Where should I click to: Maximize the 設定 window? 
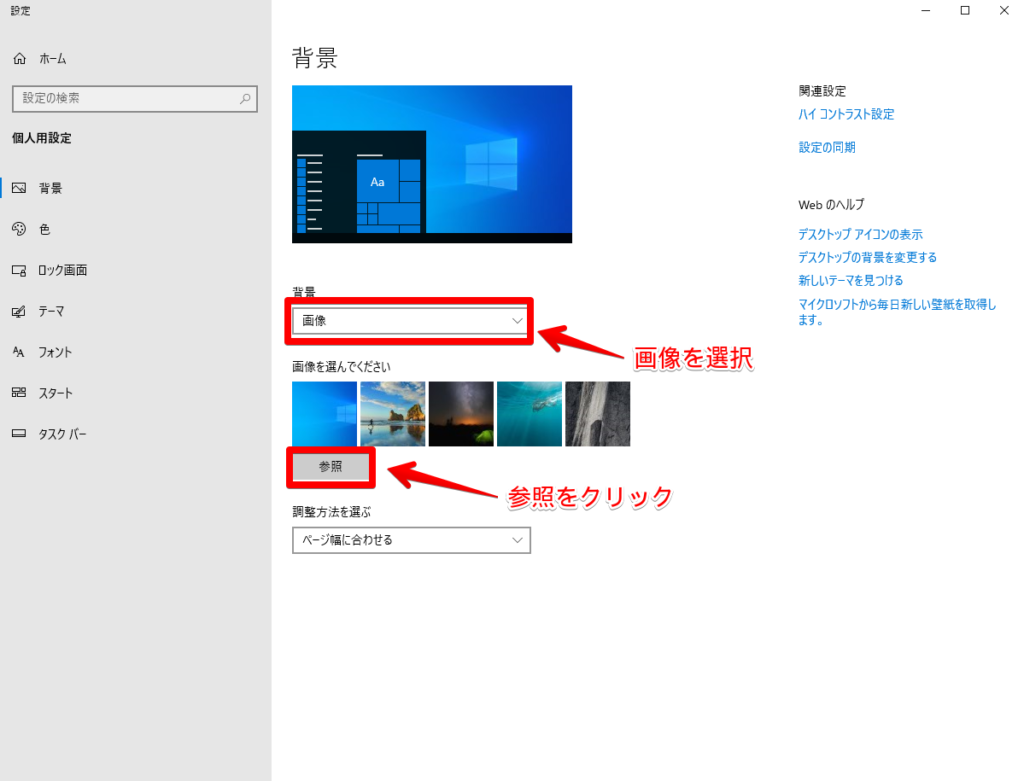coord(965,10)
